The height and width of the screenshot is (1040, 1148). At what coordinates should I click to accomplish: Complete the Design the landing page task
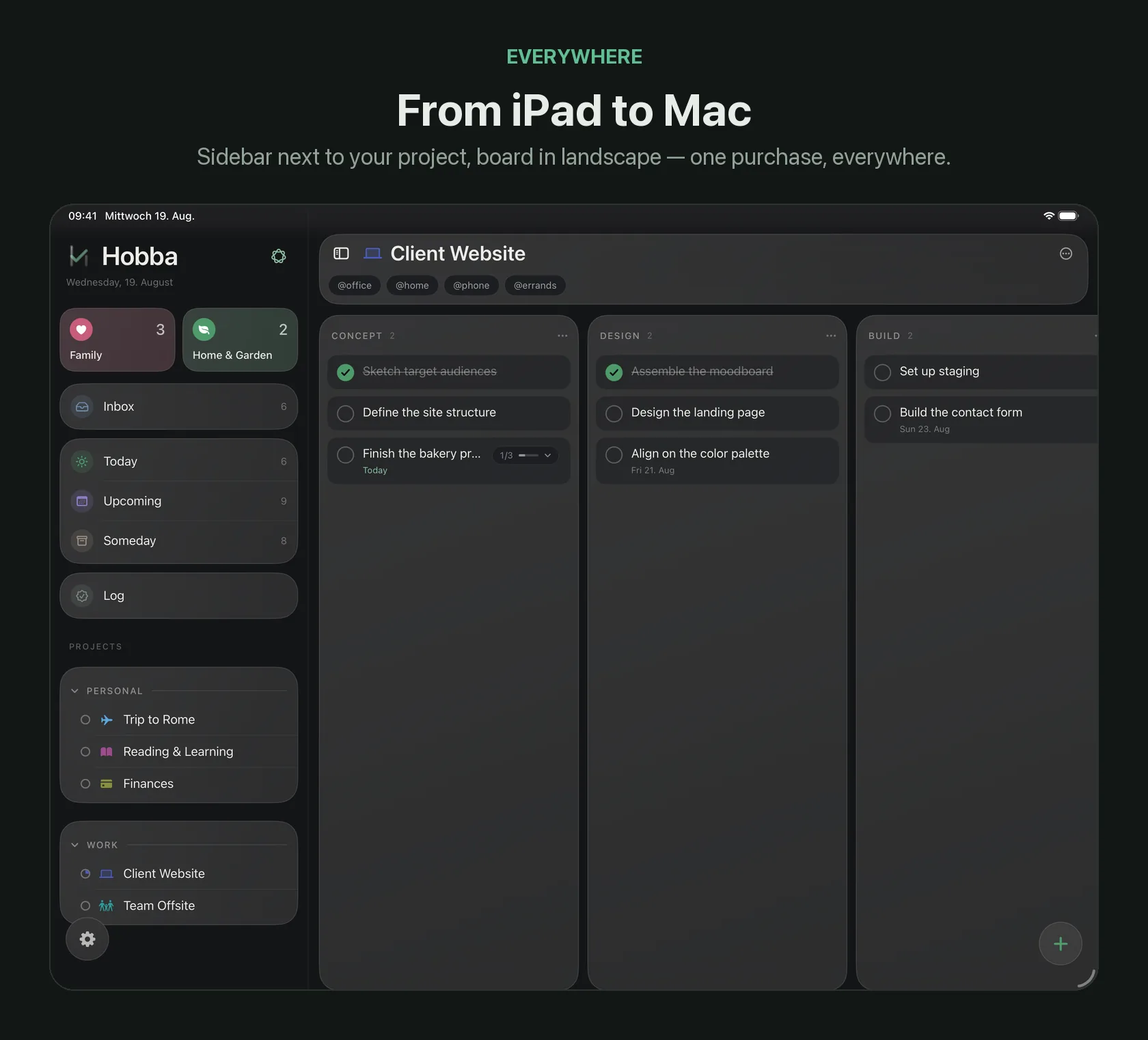(x=614, y=413)
